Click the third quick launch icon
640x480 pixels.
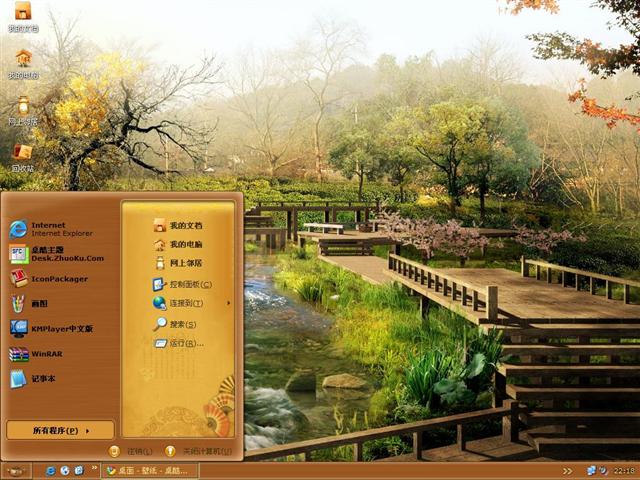point(79,471)
